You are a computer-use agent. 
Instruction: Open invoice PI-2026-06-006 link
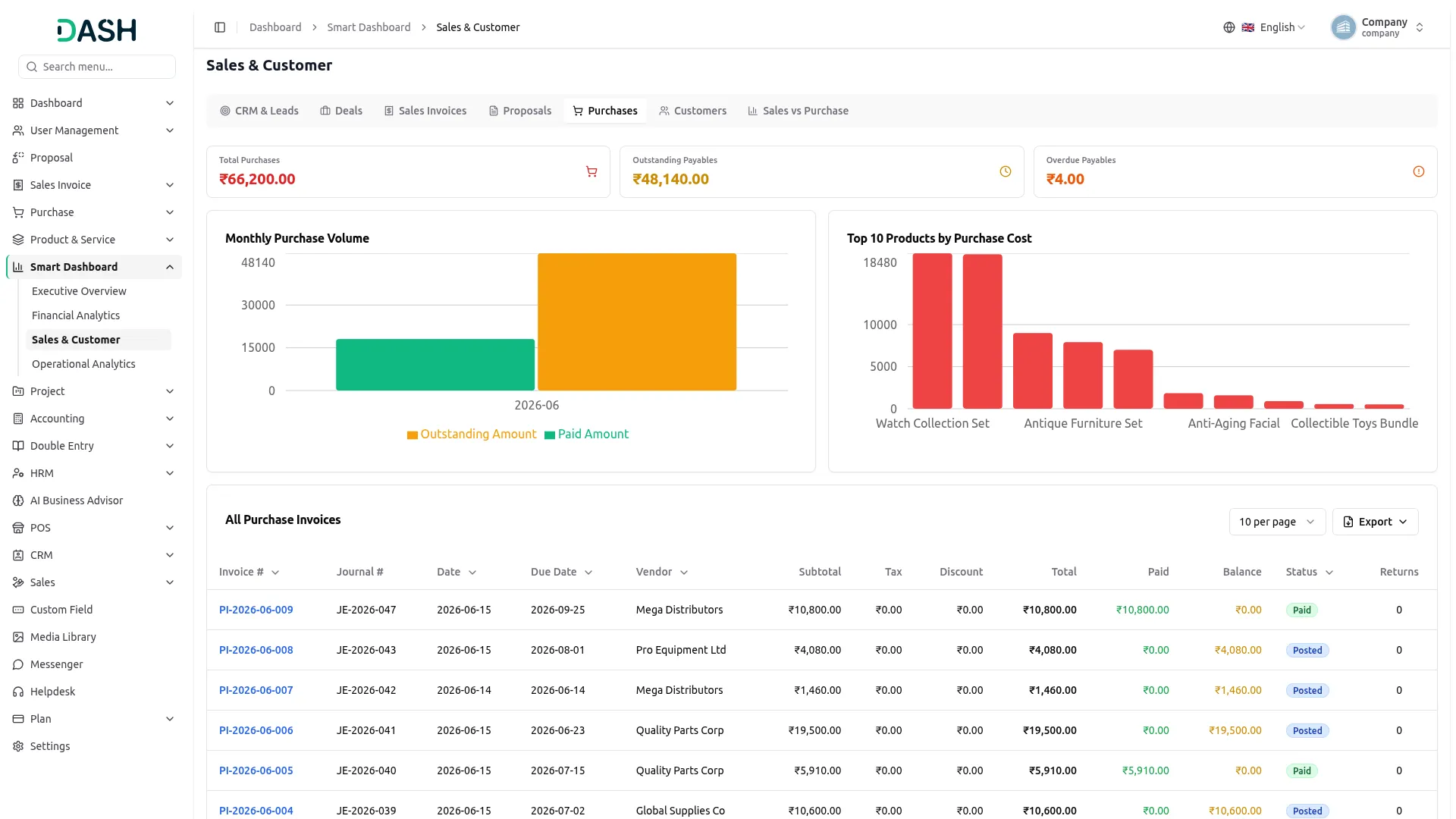pos(256,730)
